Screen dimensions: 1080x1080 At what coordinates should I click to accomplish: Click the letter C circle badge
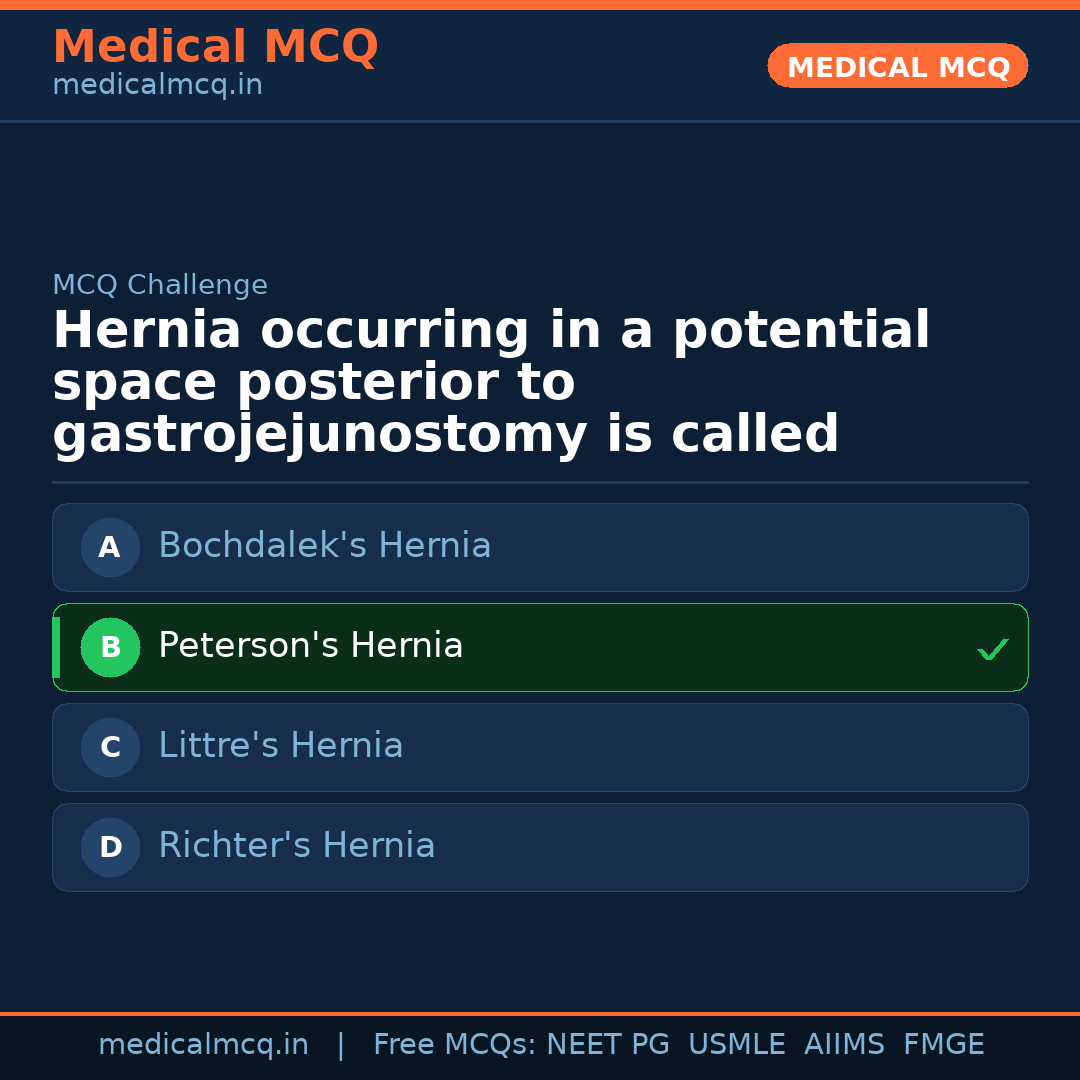(110, 747)
